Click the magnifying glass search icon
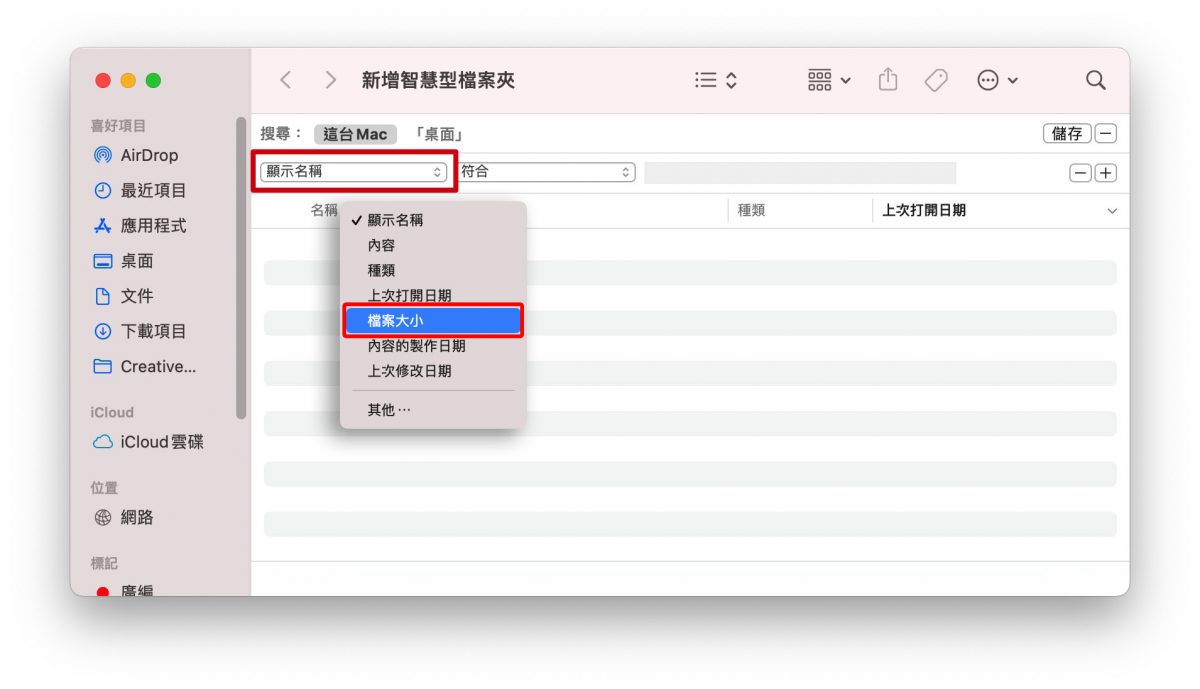The image size is (1200, 689). [x=1096, y=81]
